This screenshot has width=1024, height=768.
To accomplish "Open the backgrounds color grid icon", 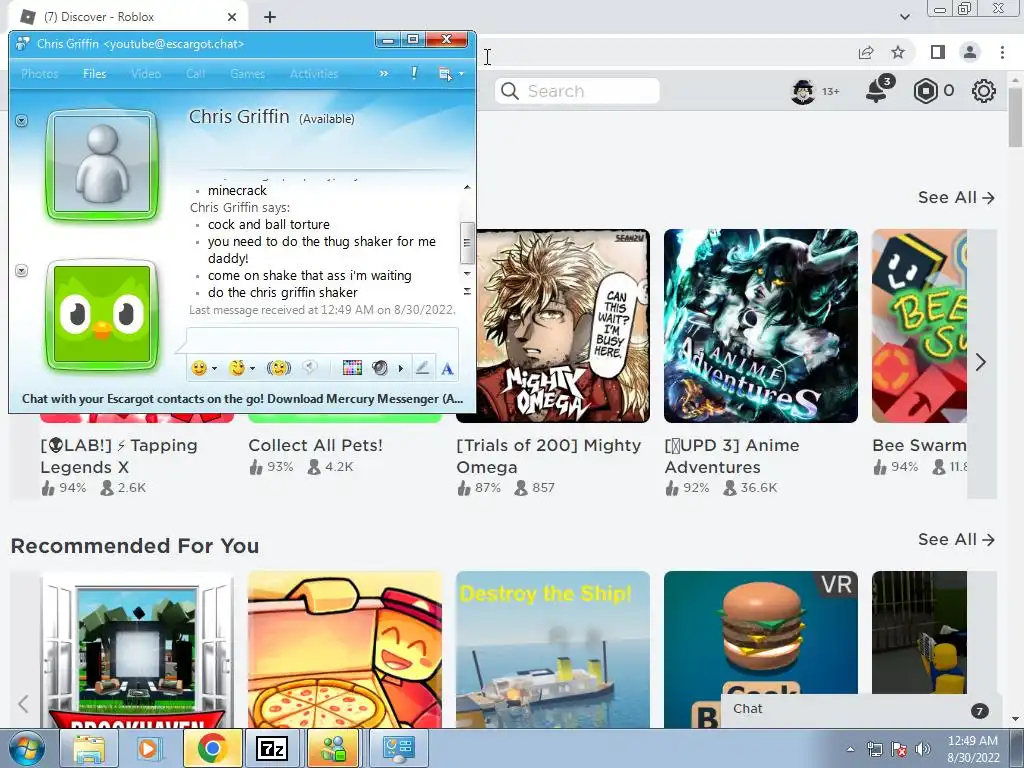I will tap(352, 368).
